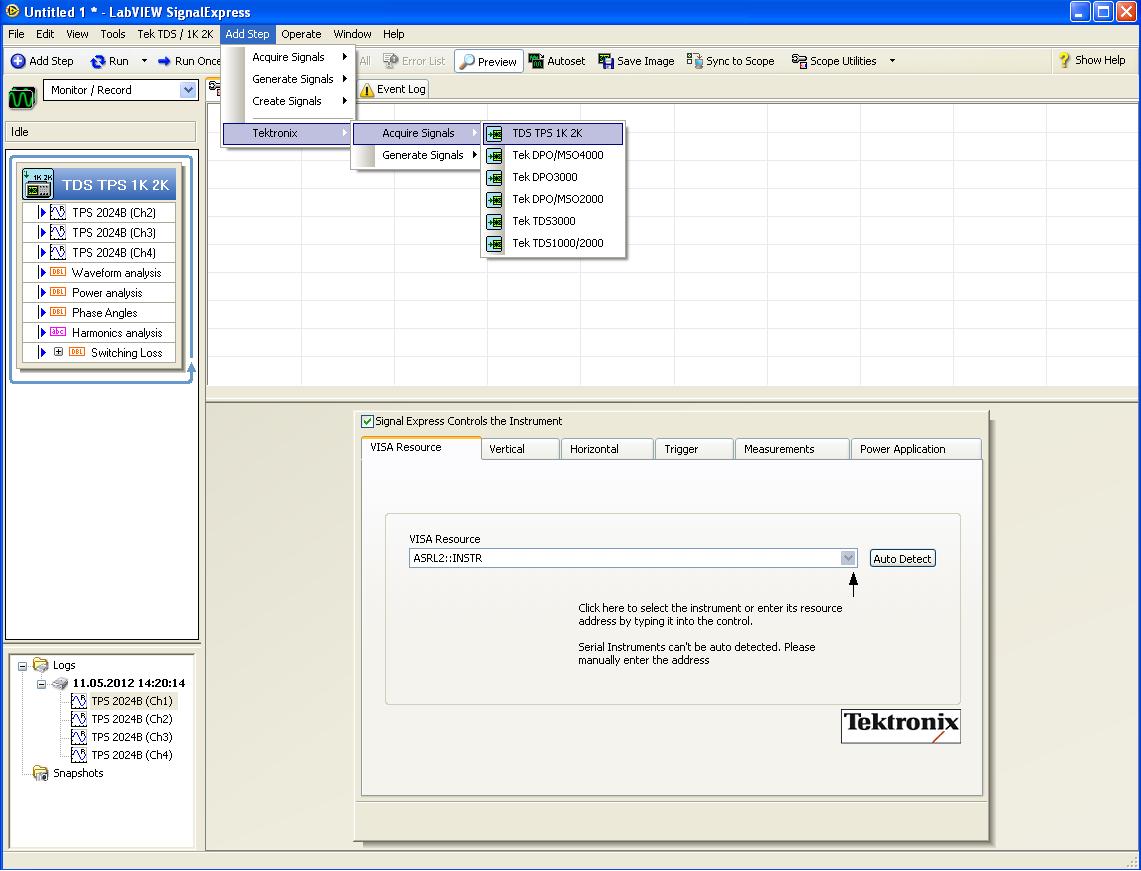Select the TDS TPS 1K 2K step header

(100, 185)
